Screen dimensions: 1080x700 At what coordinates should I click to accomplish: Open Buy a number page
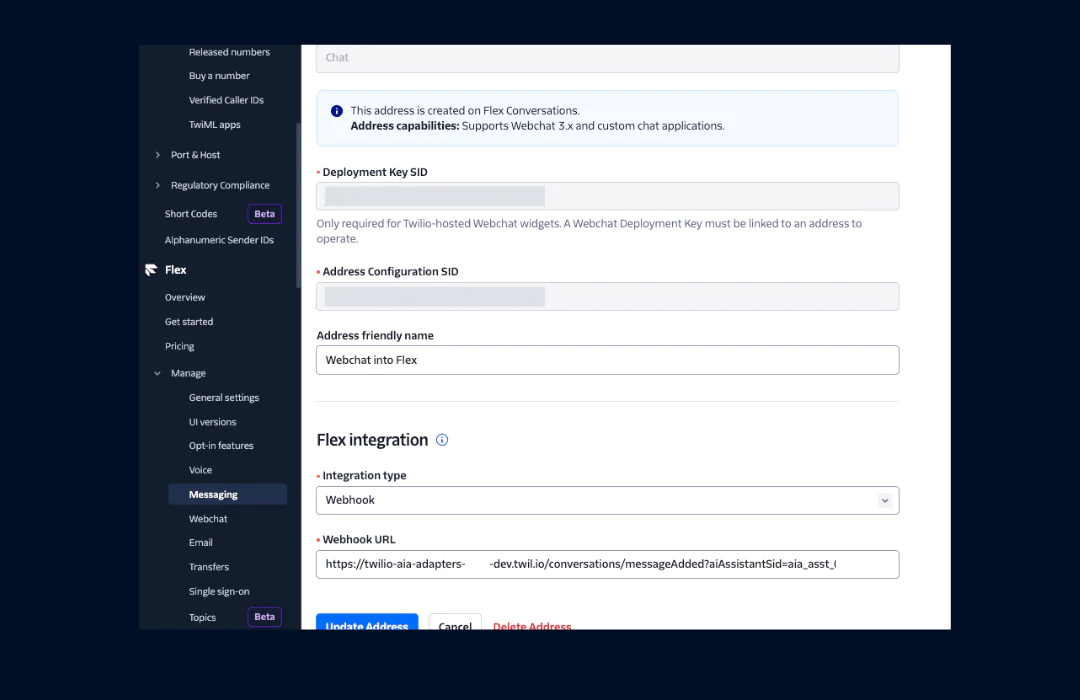click(219, 76)
